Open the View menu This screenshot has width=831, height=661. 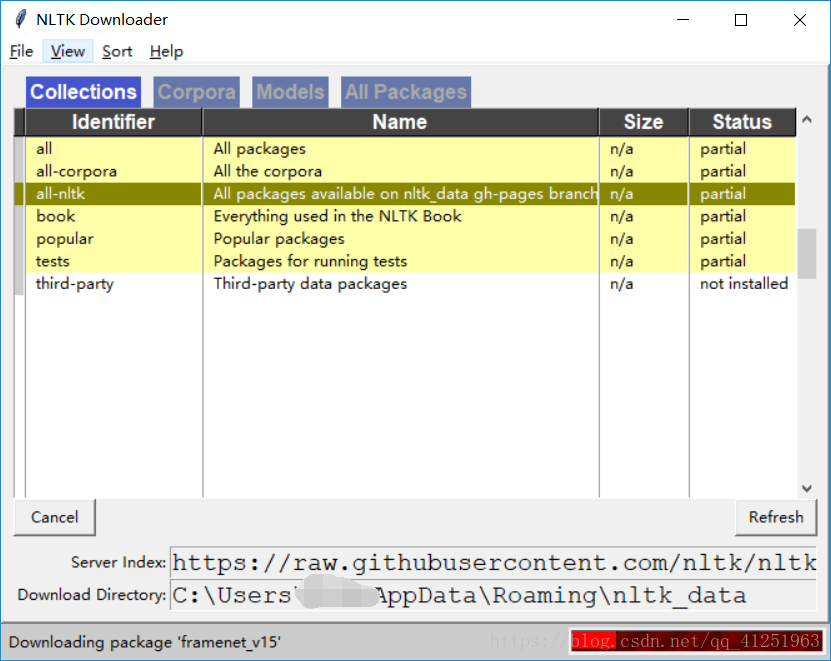tap(67, 51)
